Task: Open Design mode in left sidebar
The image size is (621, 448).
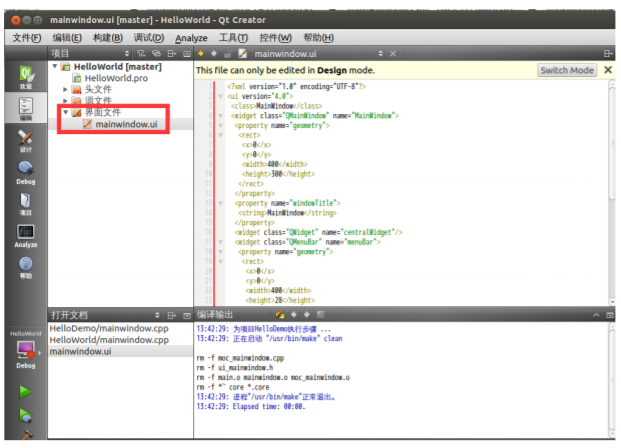Action: [25, 140]
